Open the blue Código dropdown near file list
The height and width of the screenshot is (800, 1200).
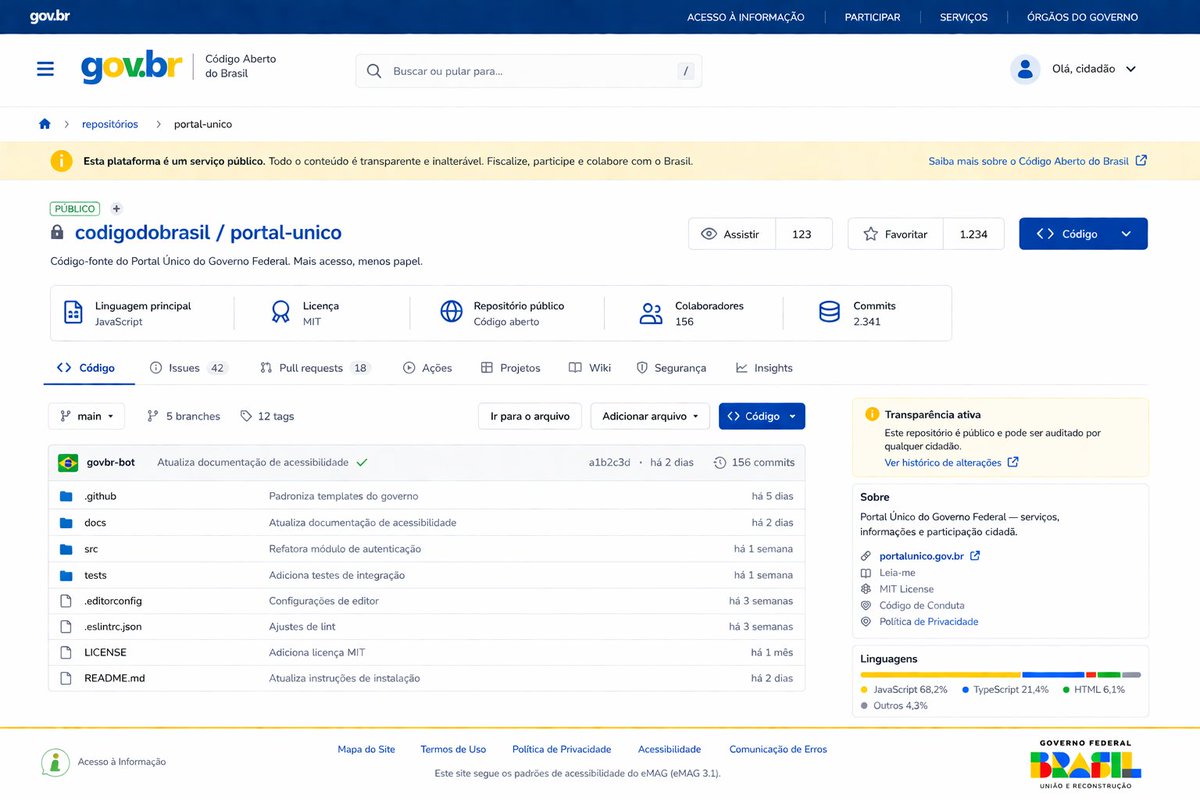click(x=762, y=416)
